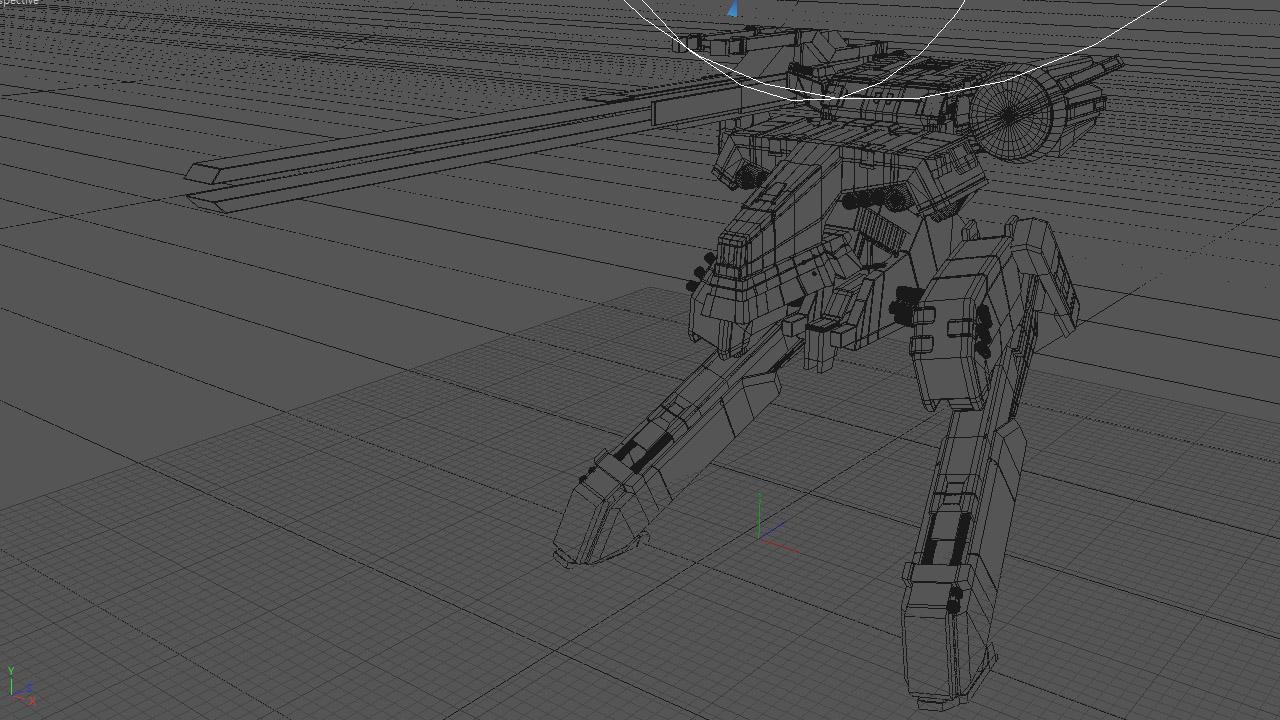Select the forward-extended leg's foot
Viewport: 1280px width, 720px height.
point(602,512)
